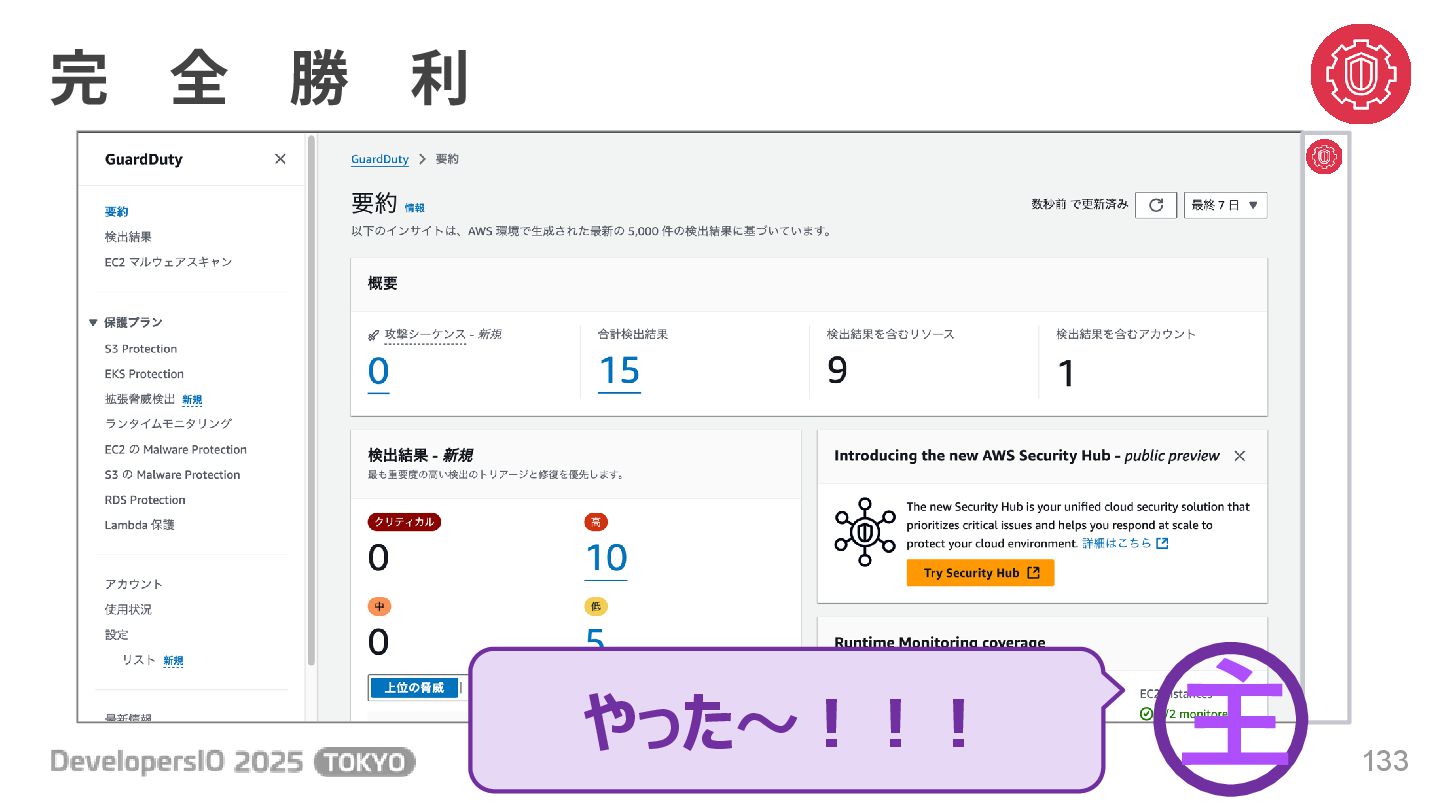Collapse the 保護プラン section
Screen dimensions: 1440x810
[x=125, y=322]
